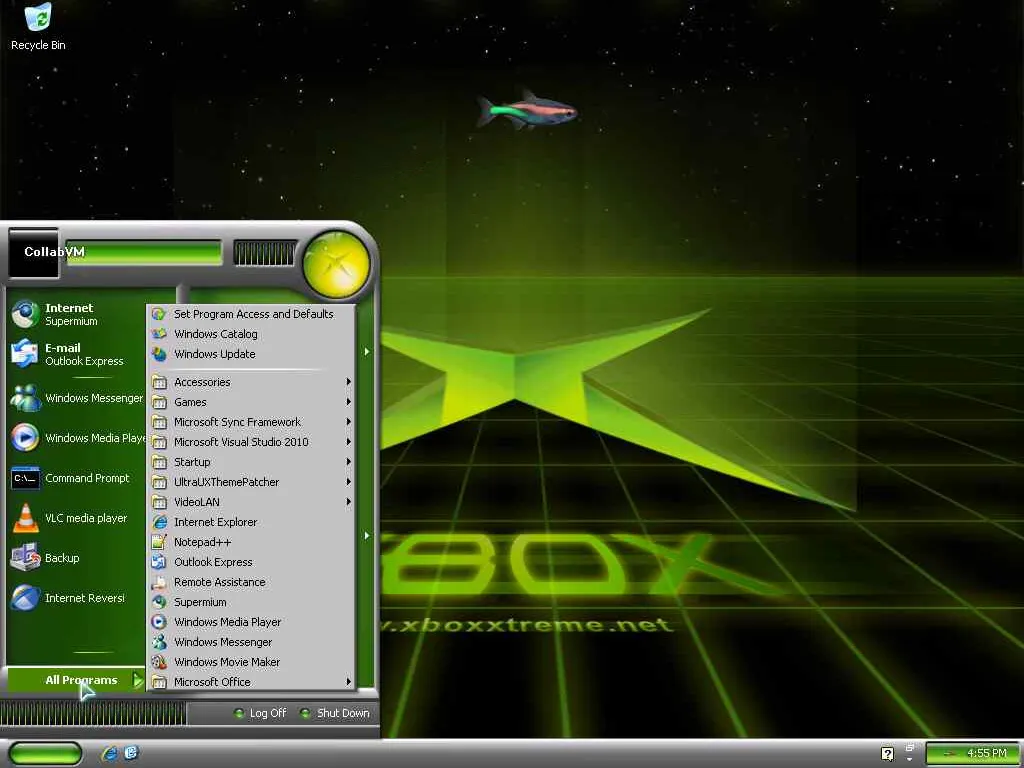Click the second quick launch icon on taskbar
Screen dimensions: 1024x768
[131, 753]
